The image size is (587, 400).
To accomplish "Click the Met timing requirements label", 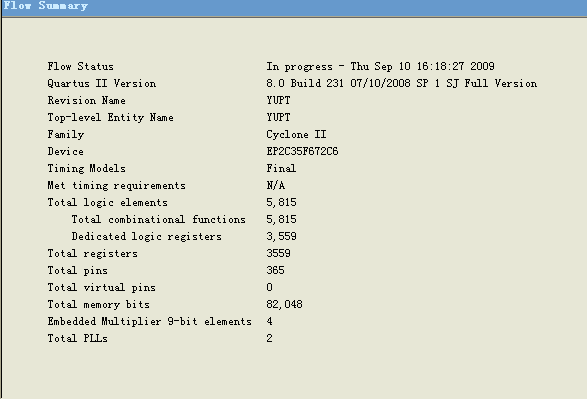I will (x=116, y=185).
